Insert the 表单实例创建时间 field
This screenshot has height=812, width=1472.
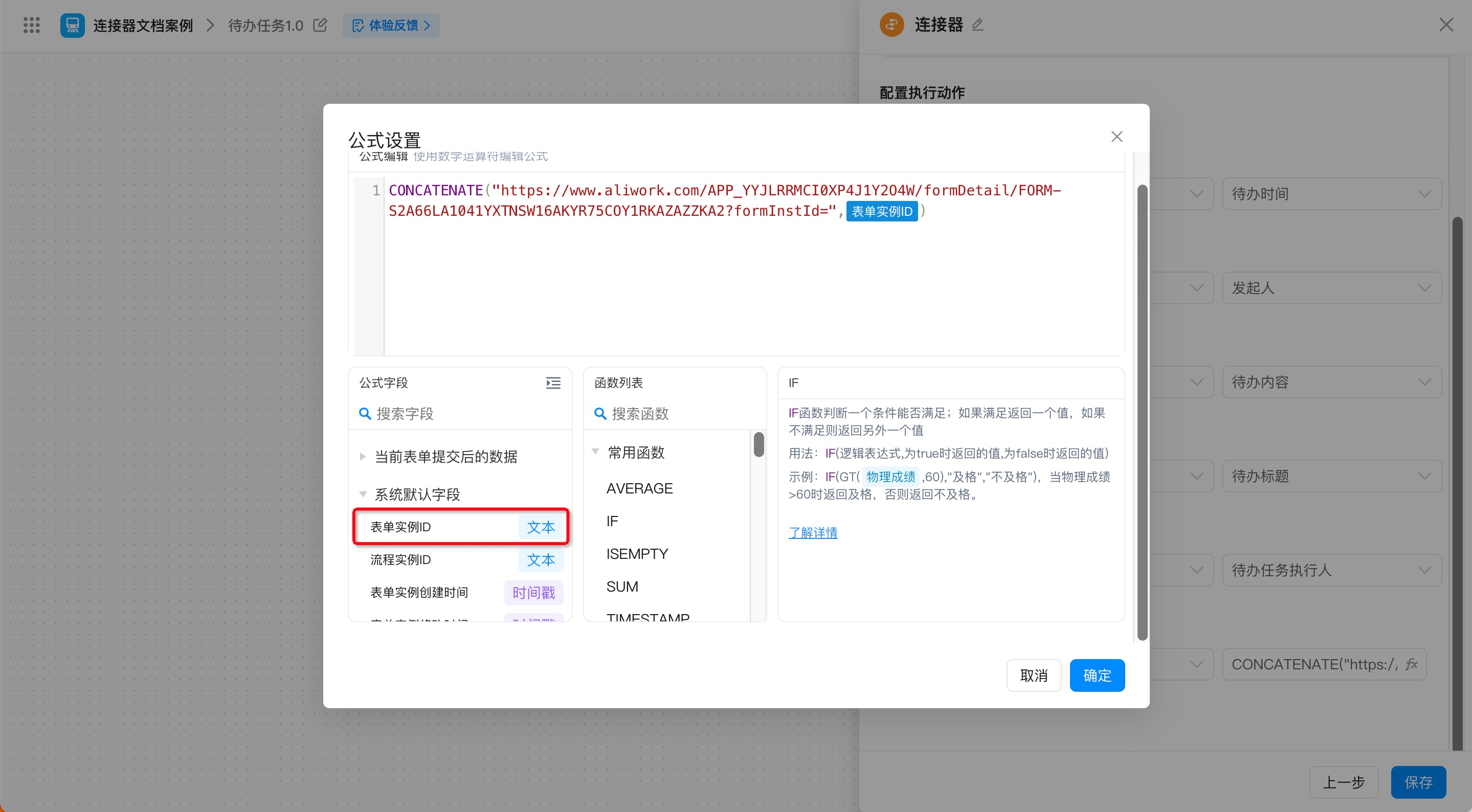point(460,592)
